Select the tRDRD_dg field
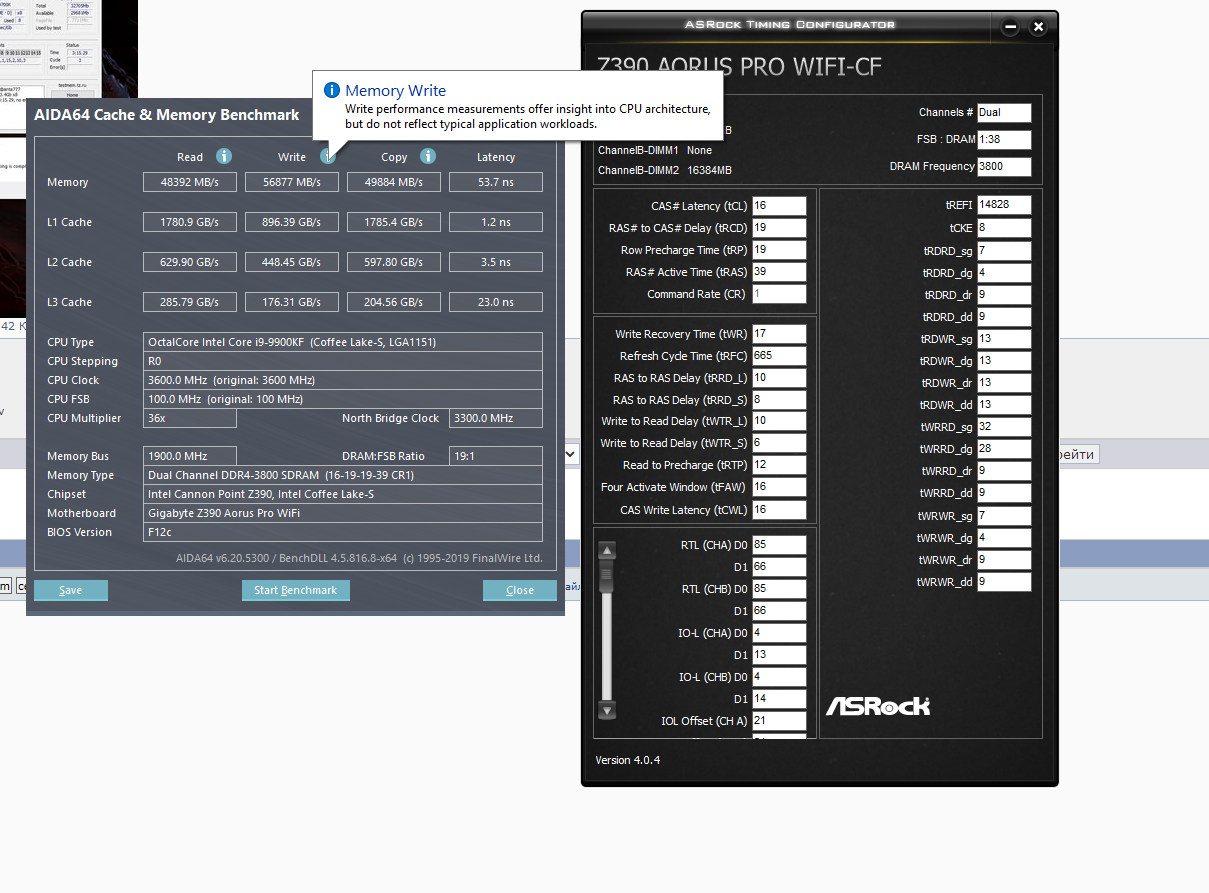Image resolution: width=1209 pixels, height=893 pixels. click(x=1004, y=273)
